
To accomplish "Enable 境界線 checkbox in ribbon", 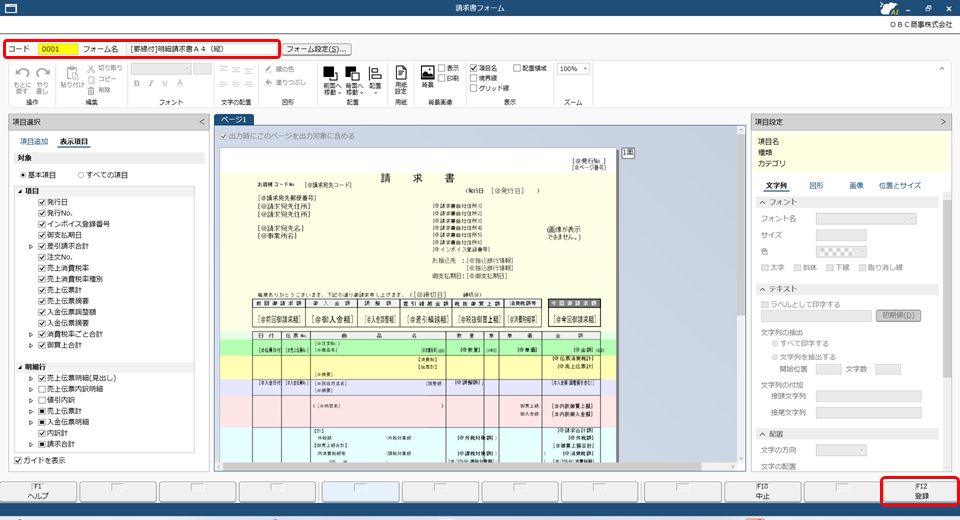I will [473, 78].
